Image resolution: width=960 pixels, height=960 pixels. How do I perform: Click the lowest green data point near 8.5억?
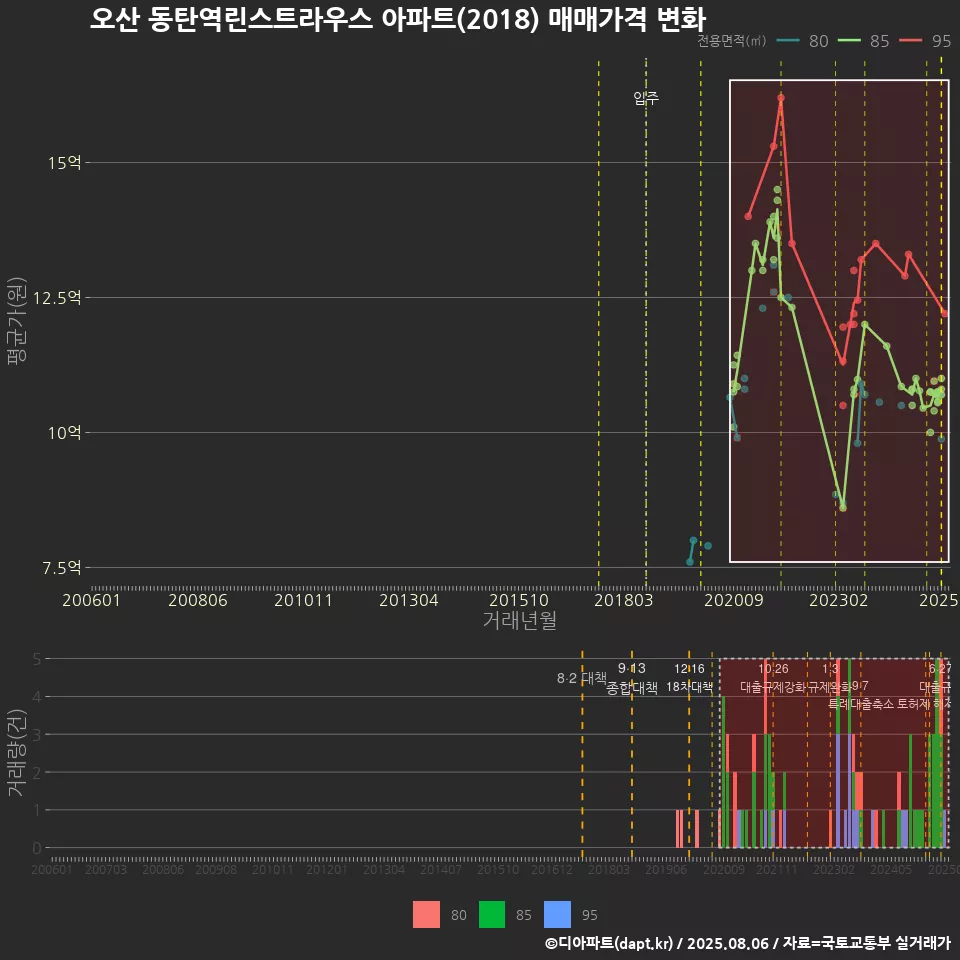click(x=843, y=508)
